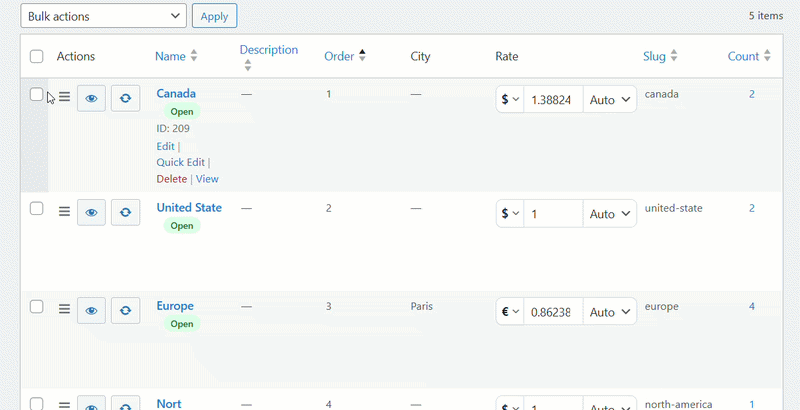Click the refresh icon in Europe row

click(125, 311)
